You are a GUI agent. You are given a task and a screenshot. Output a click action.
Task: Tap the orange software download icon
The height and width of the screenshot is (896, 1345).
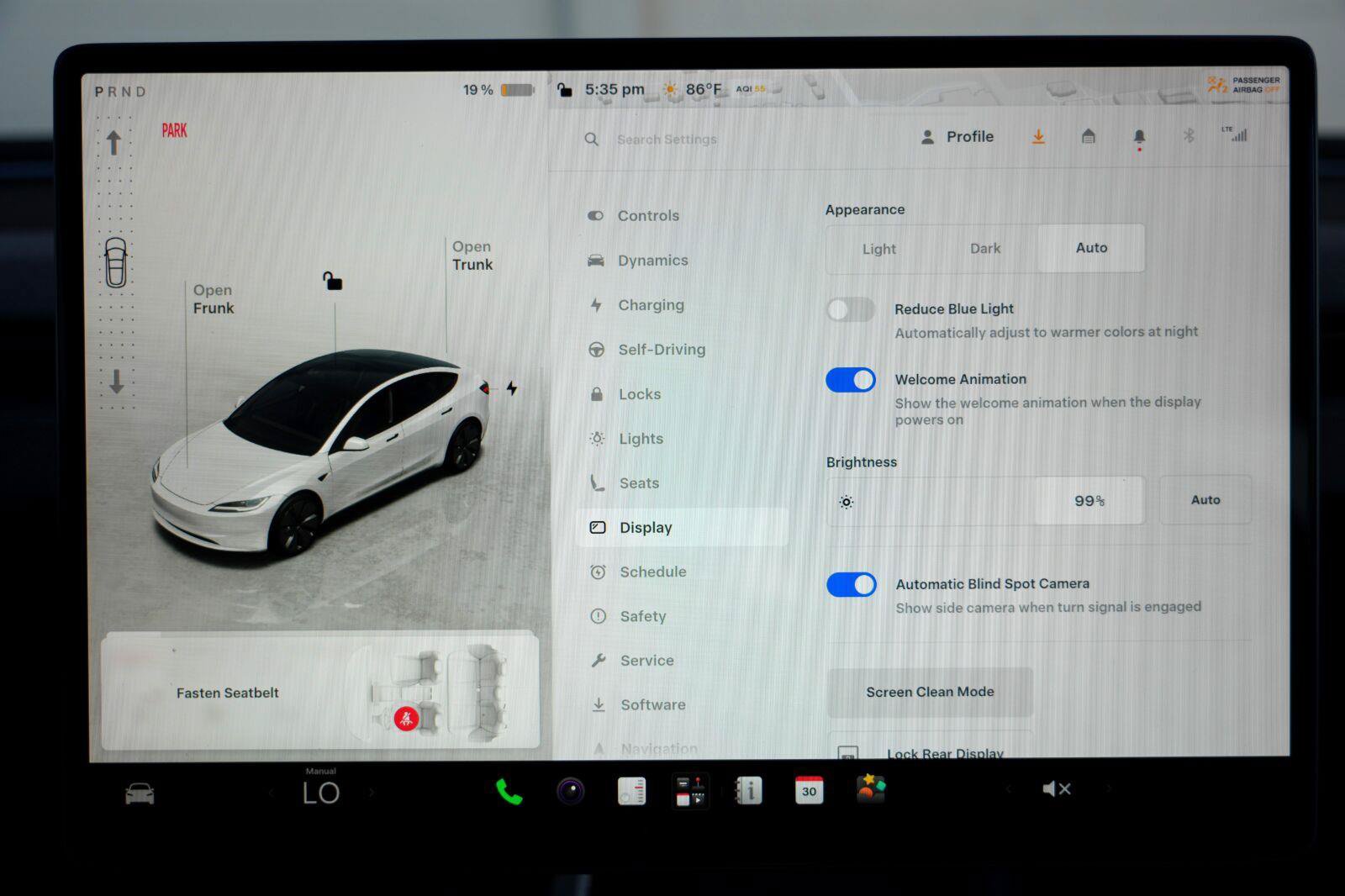click(1038, 136)
